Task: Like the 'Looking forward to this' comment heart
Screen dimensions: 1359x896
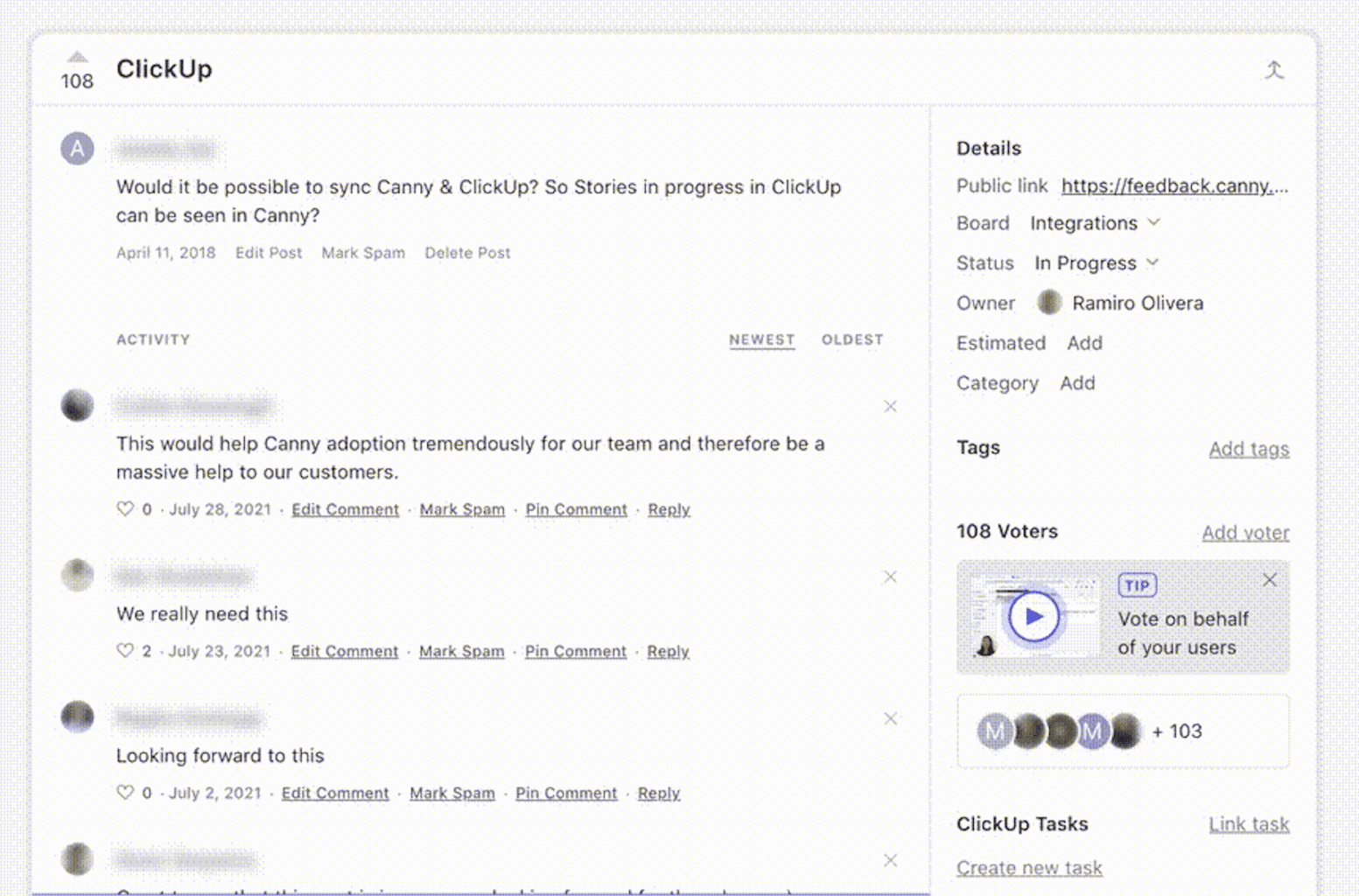Action: [125, 792]
